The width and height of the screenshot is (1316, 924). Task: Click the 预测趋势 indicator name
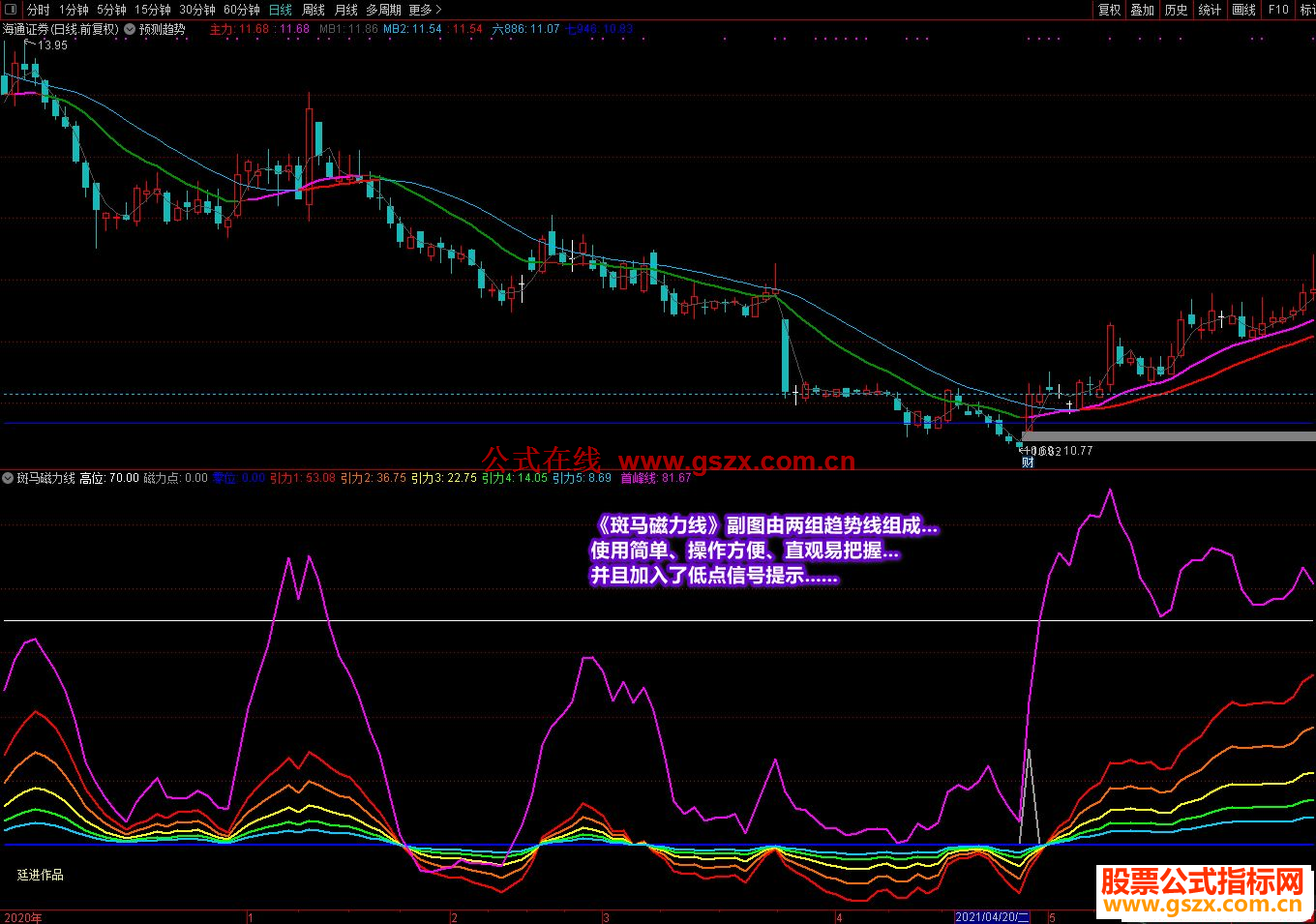(163, 29)
